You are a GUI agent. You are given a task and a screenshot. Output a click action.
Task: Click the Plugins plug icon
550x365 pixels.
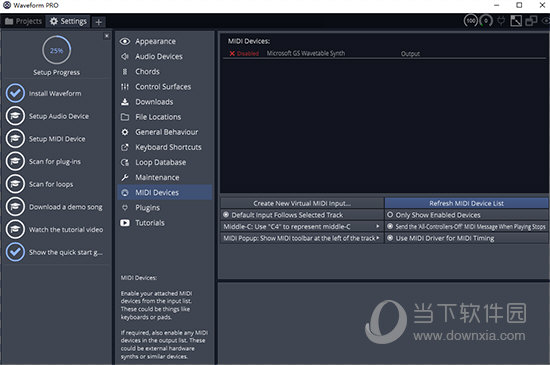coord(125,208)
